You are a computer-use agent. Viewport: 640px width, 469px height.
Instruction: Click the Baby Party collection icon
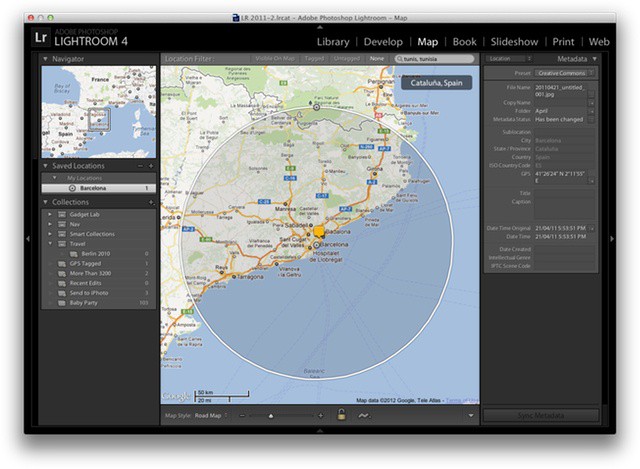[62, 303]
